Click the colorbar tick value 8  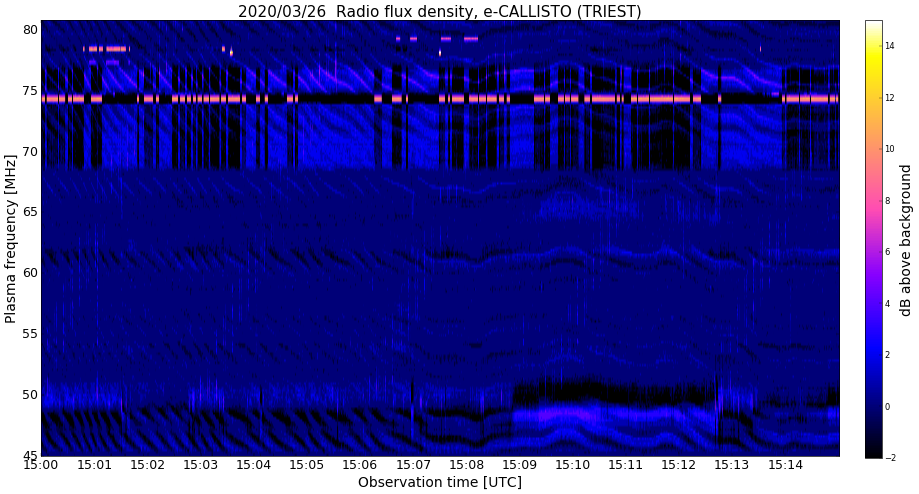(x=888, y=200)
